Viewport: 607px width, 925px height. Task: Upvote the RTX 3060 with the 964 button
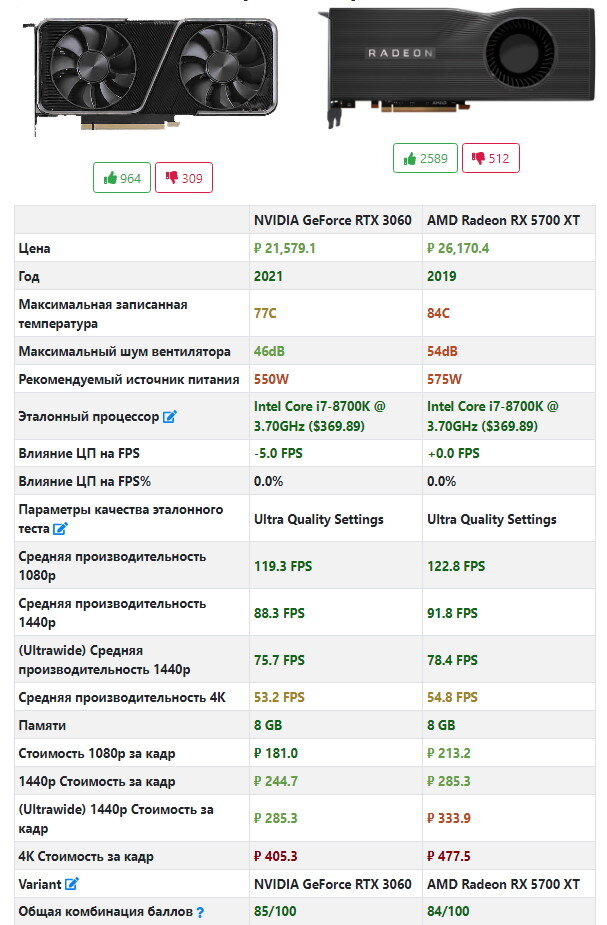(x=122, y=178)
